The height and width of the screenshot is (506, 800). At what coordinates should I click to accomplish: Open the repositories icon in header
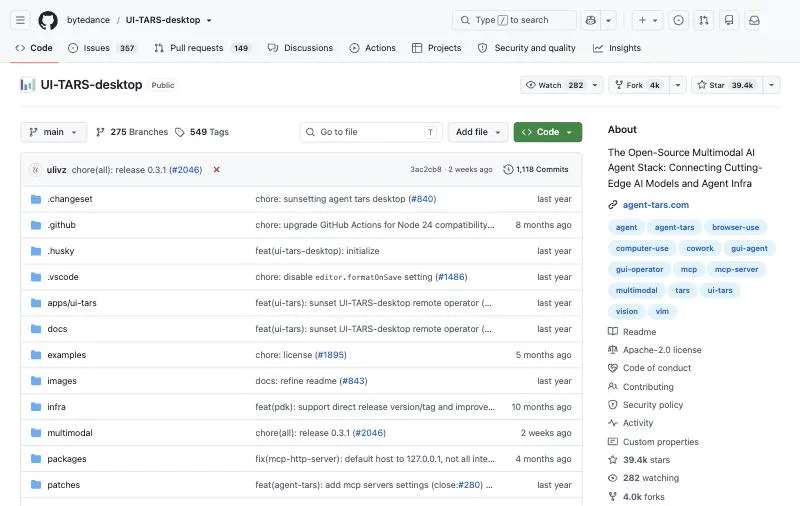(x=729, y=20)
